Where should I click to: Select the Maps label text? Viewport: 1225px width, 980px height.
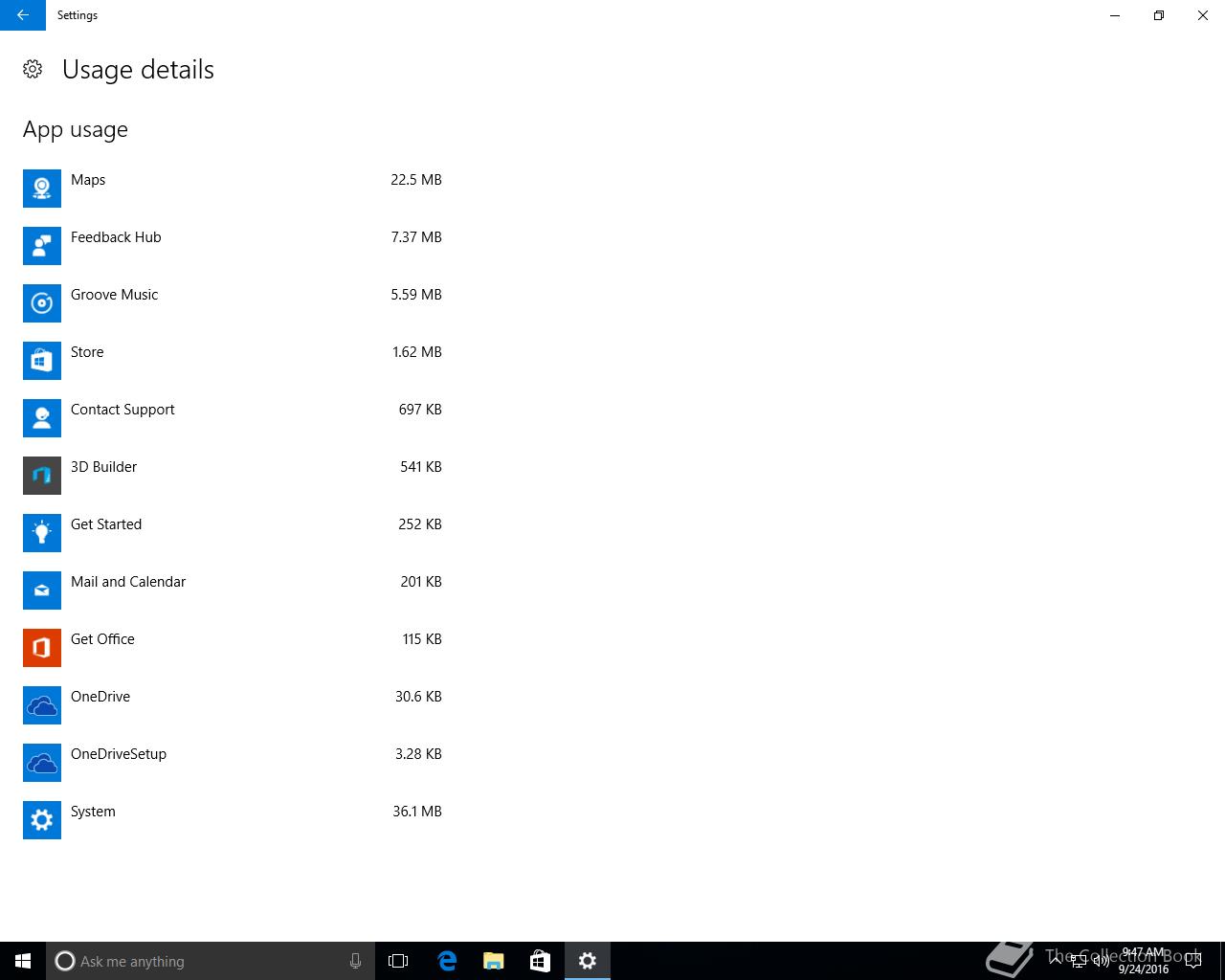point(88,180)
